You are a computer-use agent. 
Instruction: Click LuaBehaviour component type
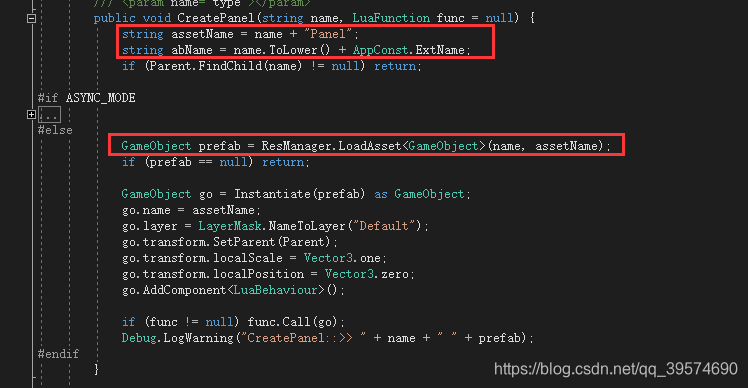275,290
